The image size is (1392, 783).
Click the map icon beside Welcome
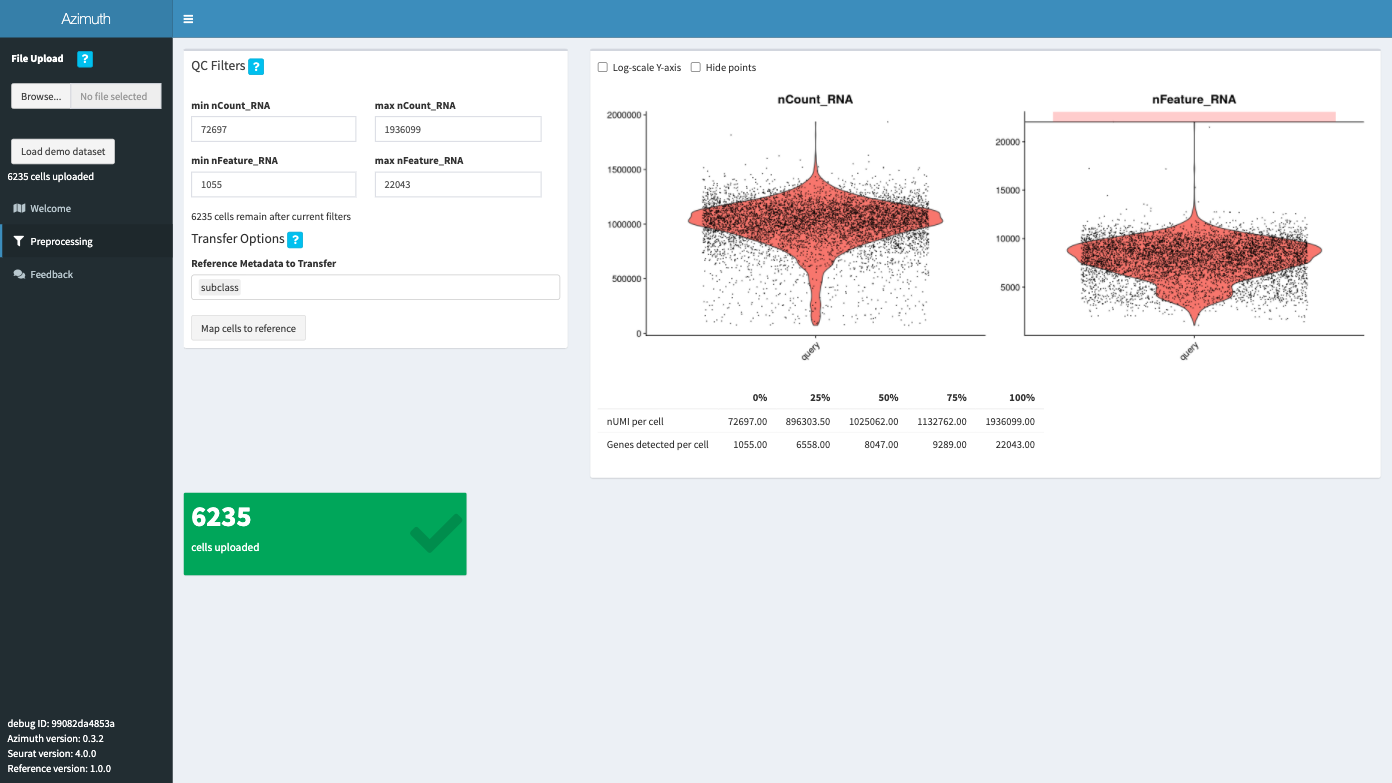click(x=18, y=208)
